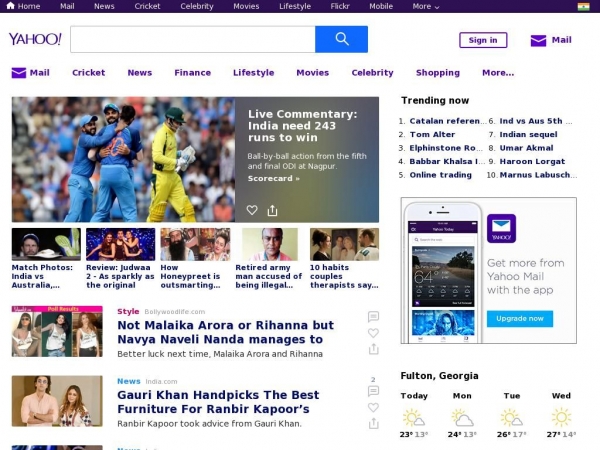Open Mobile from the top bar
This screenshot has height=450, width=600.
pyautogui.click(x=381, y=6)
